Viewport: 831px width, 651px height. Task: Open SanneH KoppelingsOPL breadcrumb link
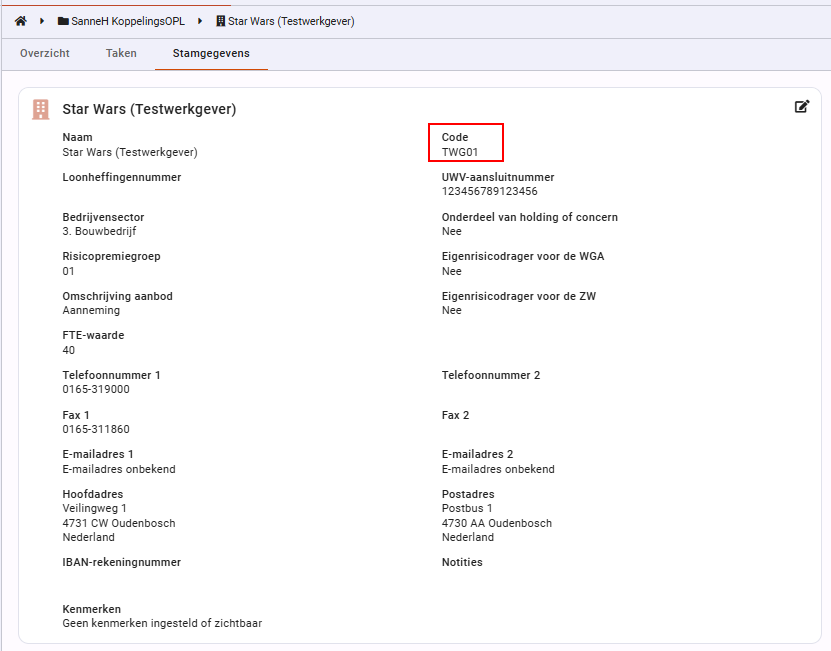click(x=128, y=21)
